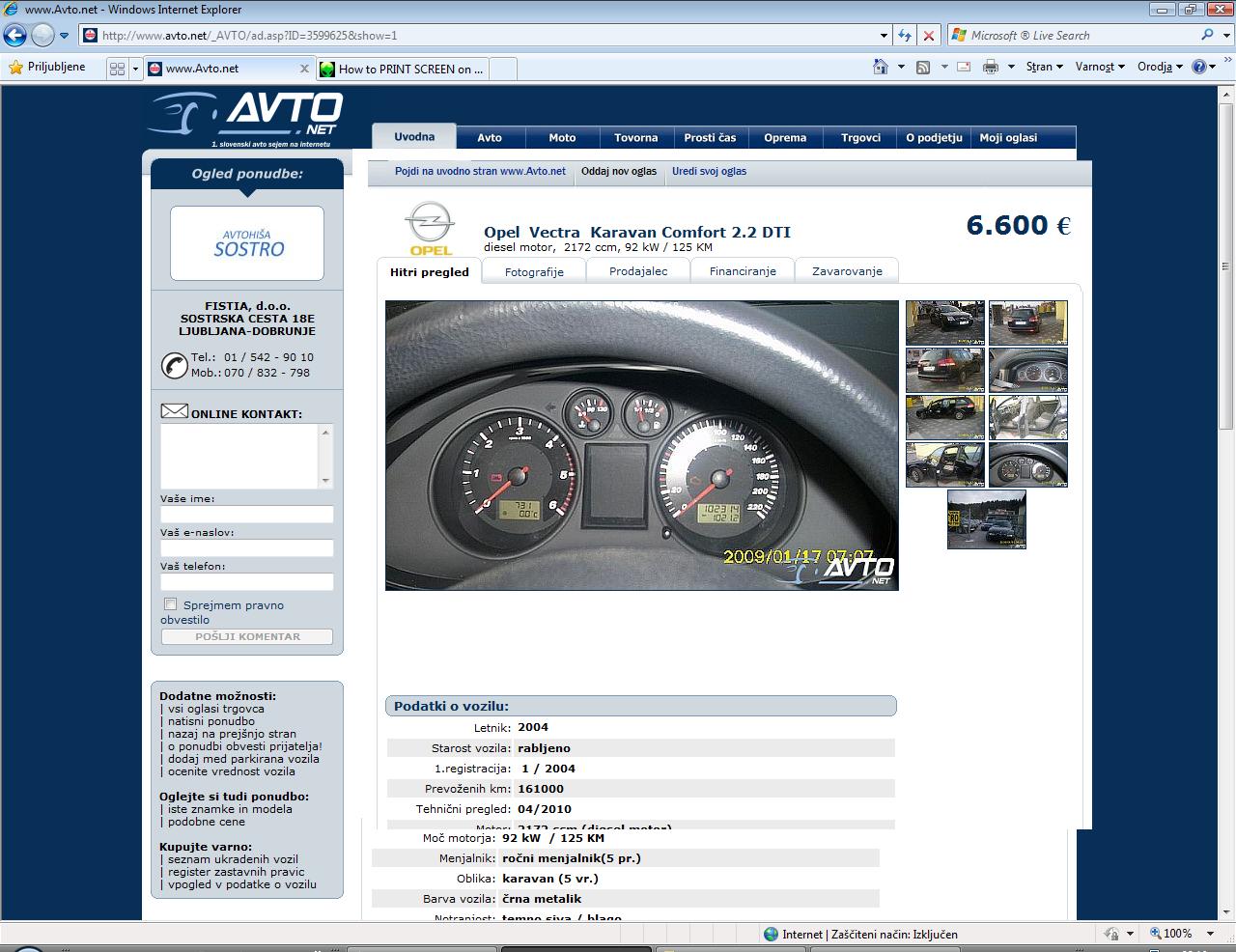Click the new tab button after the last tab
This screenshot has height=952, width=1236.
point(504,69)
